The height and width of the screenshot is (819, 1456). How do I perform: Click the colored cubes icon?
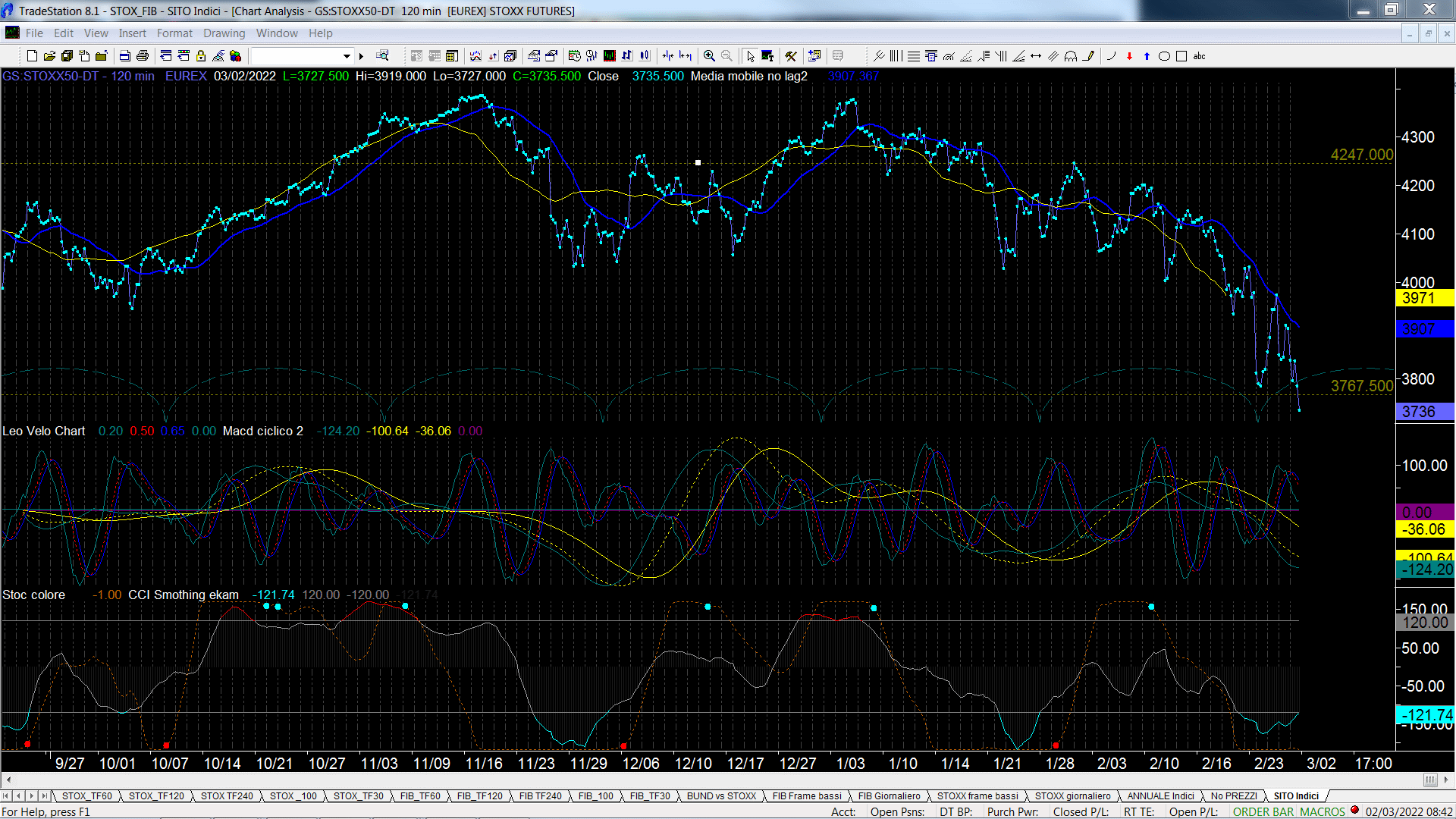tap(235, 56)
